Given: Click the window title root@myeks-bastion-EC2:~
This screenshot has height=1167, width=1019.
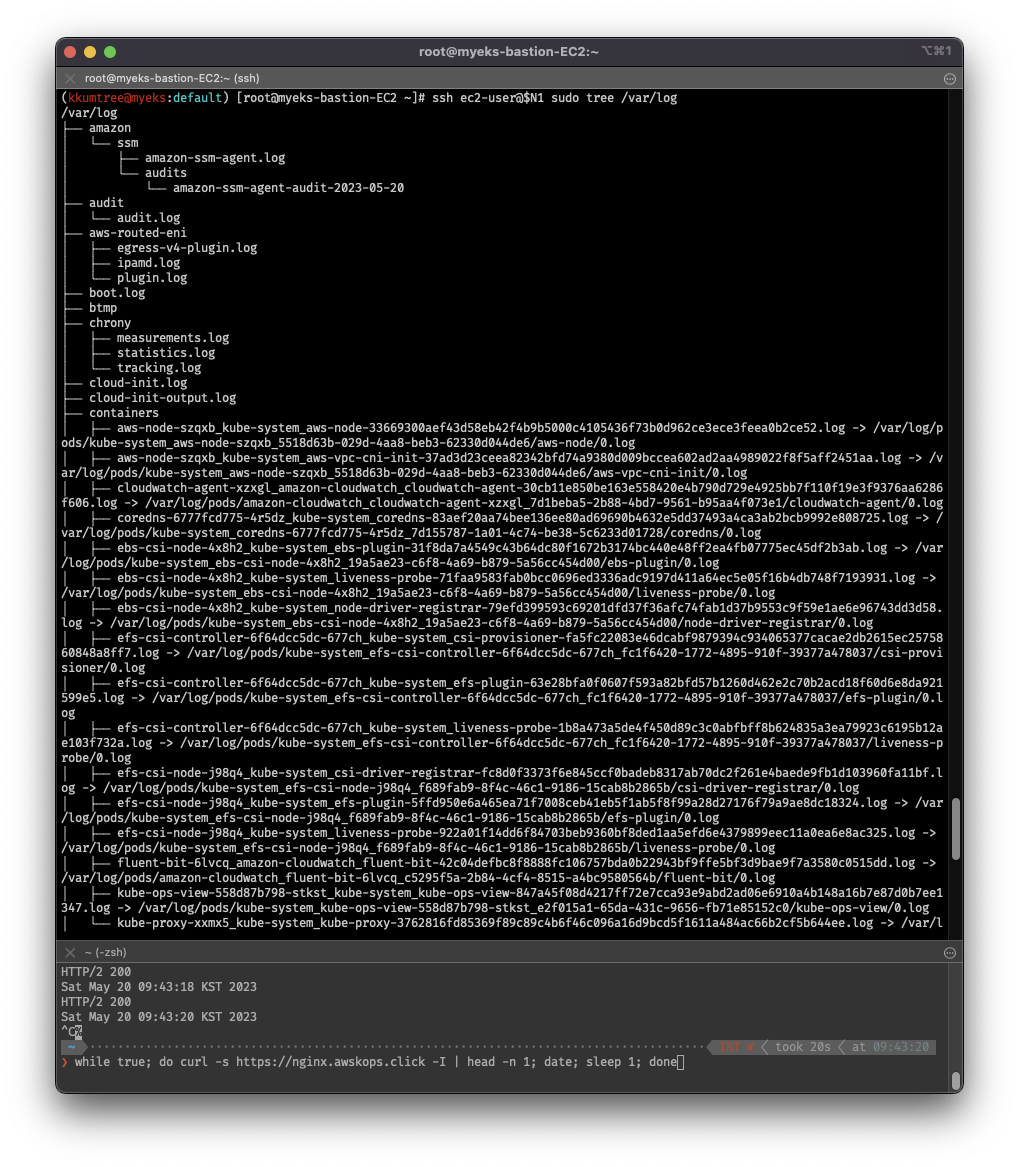Looking at the screenshot, I should pyautogui.click(x=508, y=51).
